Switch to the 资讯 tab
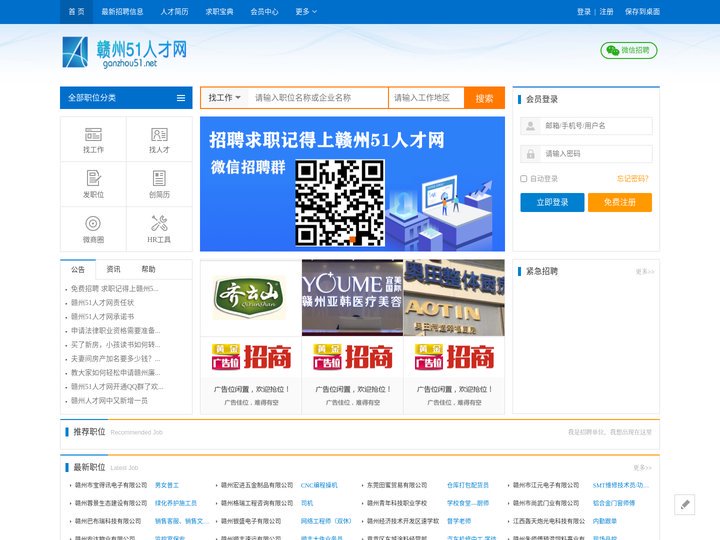The image size is (720, 540). (113, 270)
